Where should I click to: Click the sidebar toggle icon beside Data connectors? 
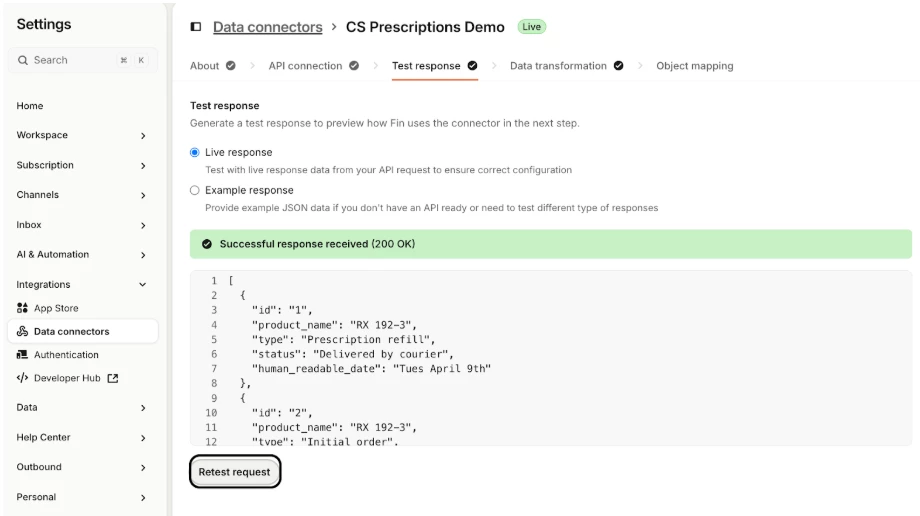pyautogui.click(x=195, y=27)
